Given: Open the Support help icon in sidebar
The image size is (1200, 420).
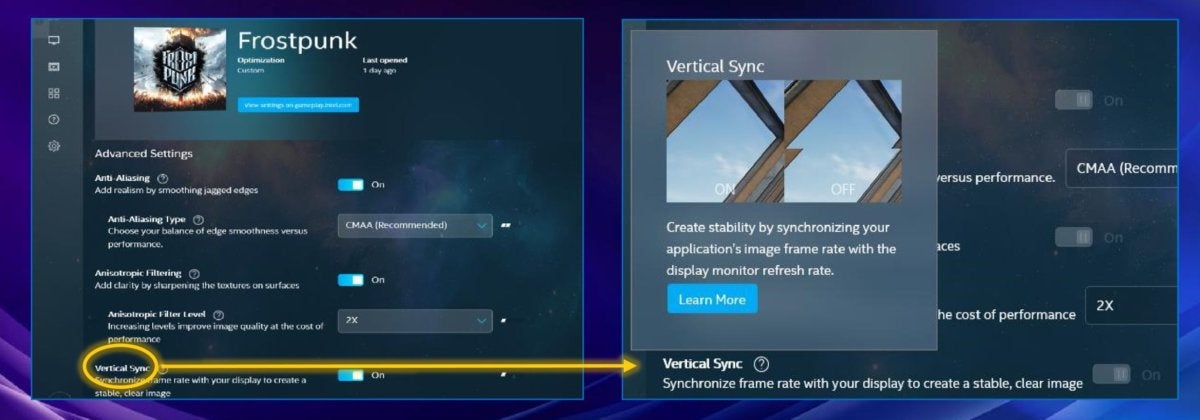Looking at the screenshot, I should [54, 119].
